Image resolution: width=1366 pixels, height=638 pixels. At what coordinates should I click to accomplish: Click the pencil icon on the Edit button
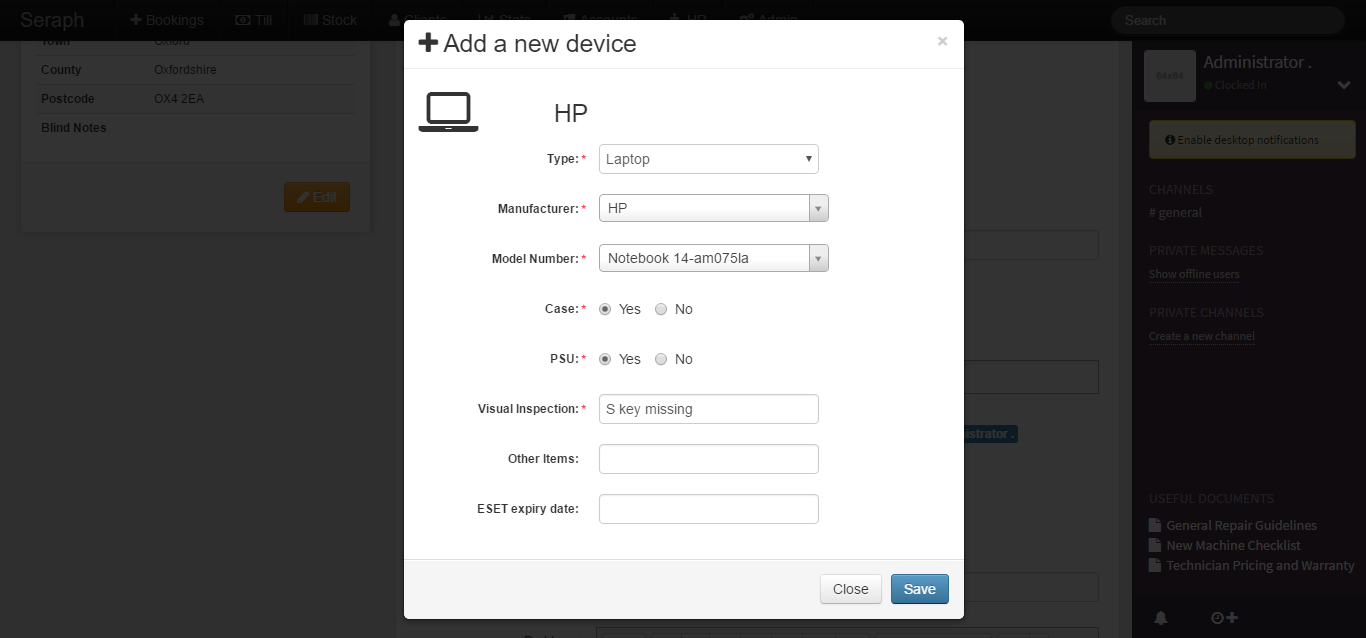(303, 198)
